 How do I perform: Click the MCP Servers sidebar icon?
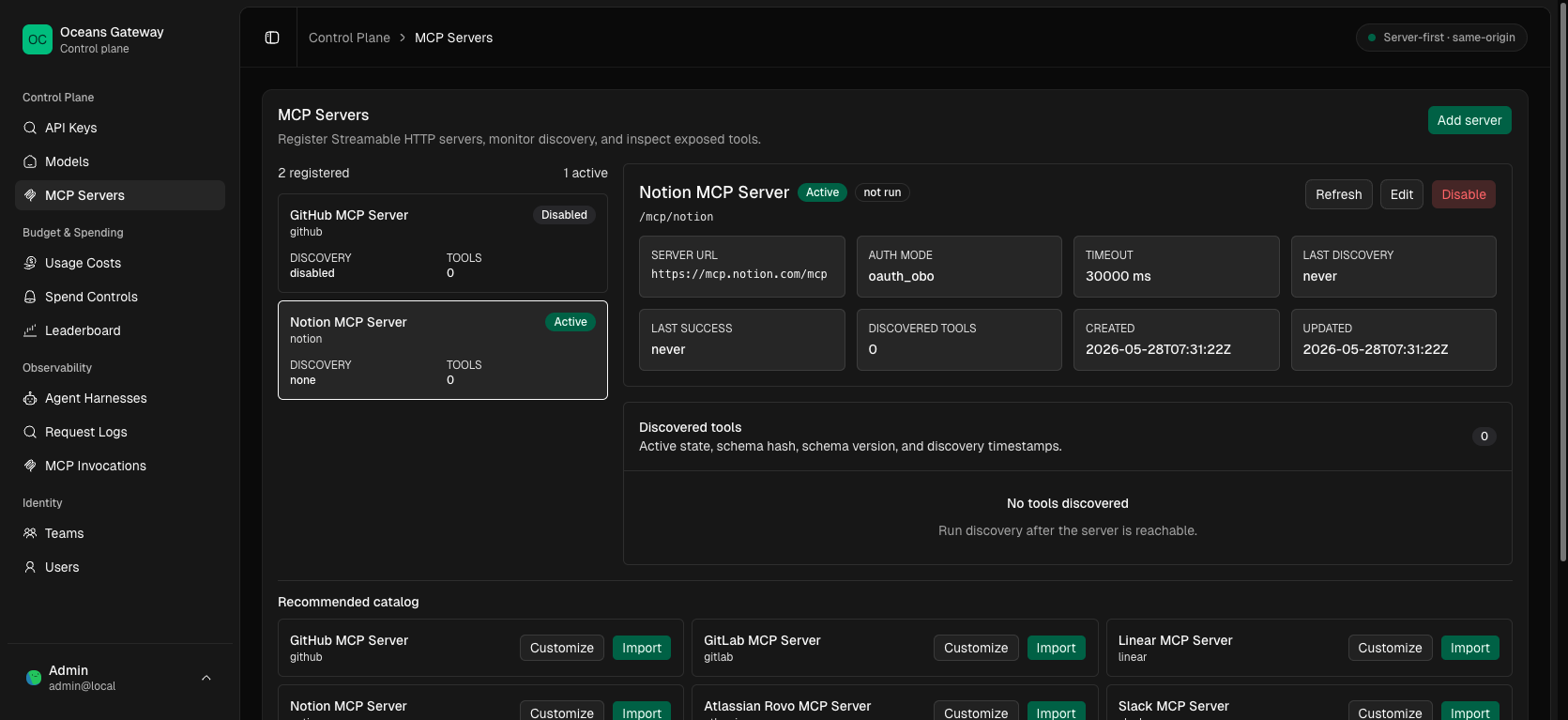pos(30,195)
